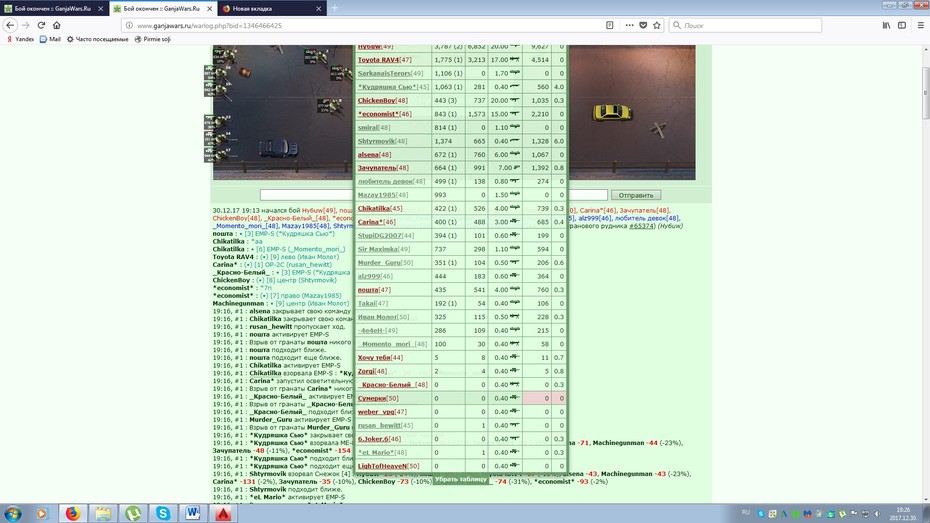Viewport: 930px width, 523px height.
Task: Switch to the first GanjaWars.Ru tab
Action: (52, 8)
